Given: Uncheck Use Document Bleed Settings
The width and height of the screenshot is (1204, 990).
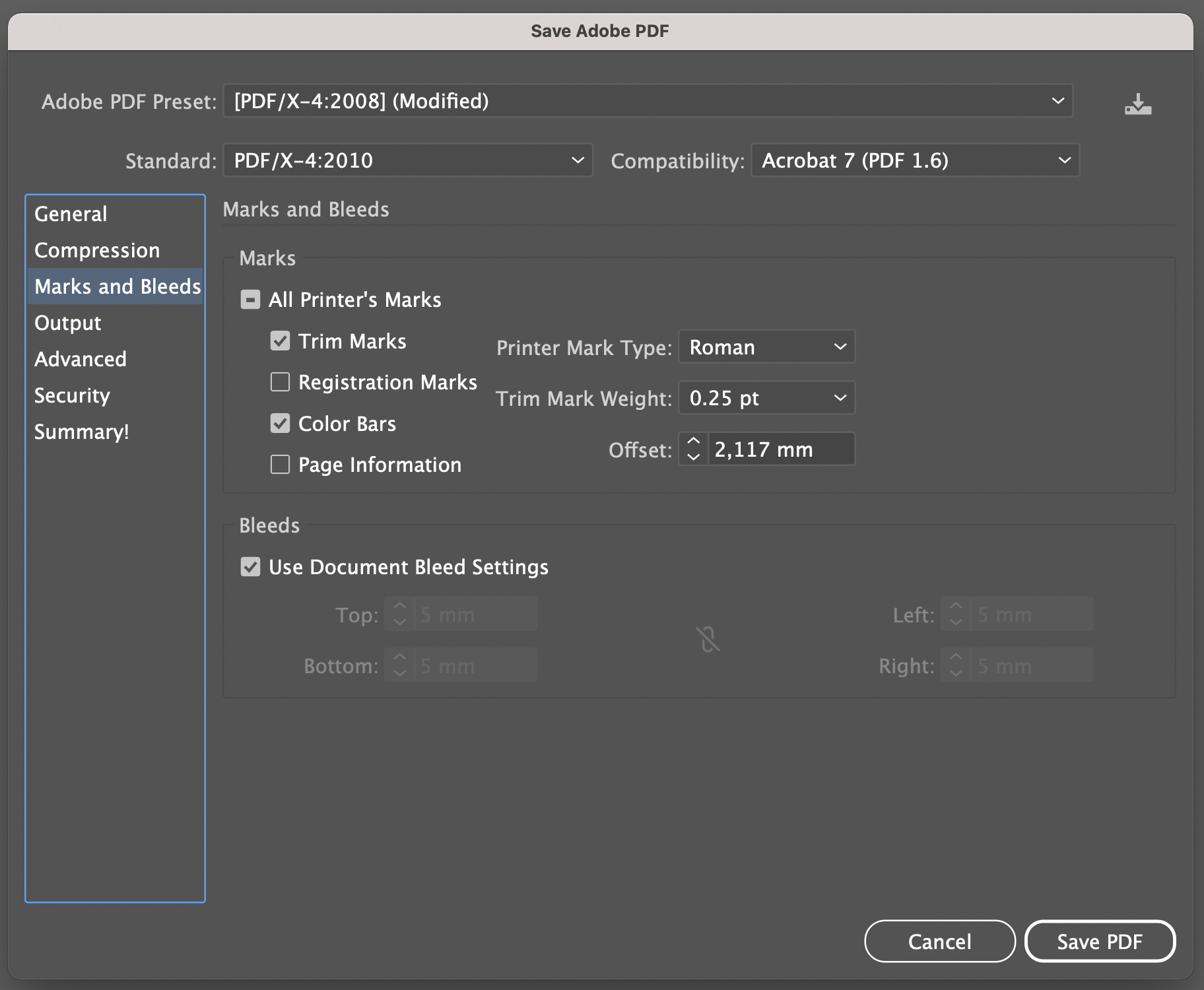Looking at the screenshot, I should 250,567.
